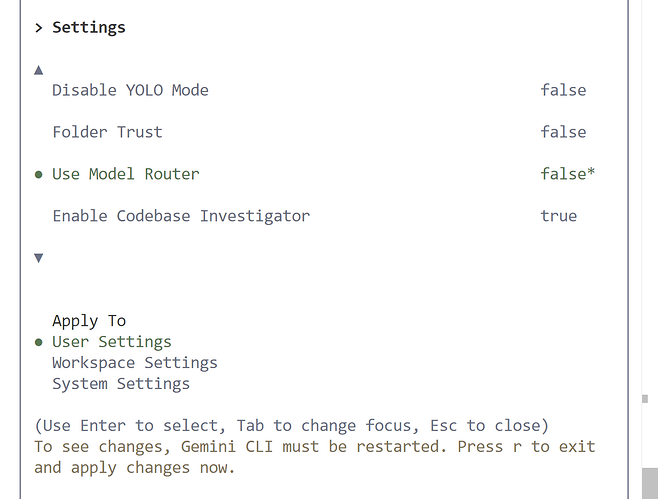Choose User Settings scope
658x499 pixels.
click(x=112, y=342)
